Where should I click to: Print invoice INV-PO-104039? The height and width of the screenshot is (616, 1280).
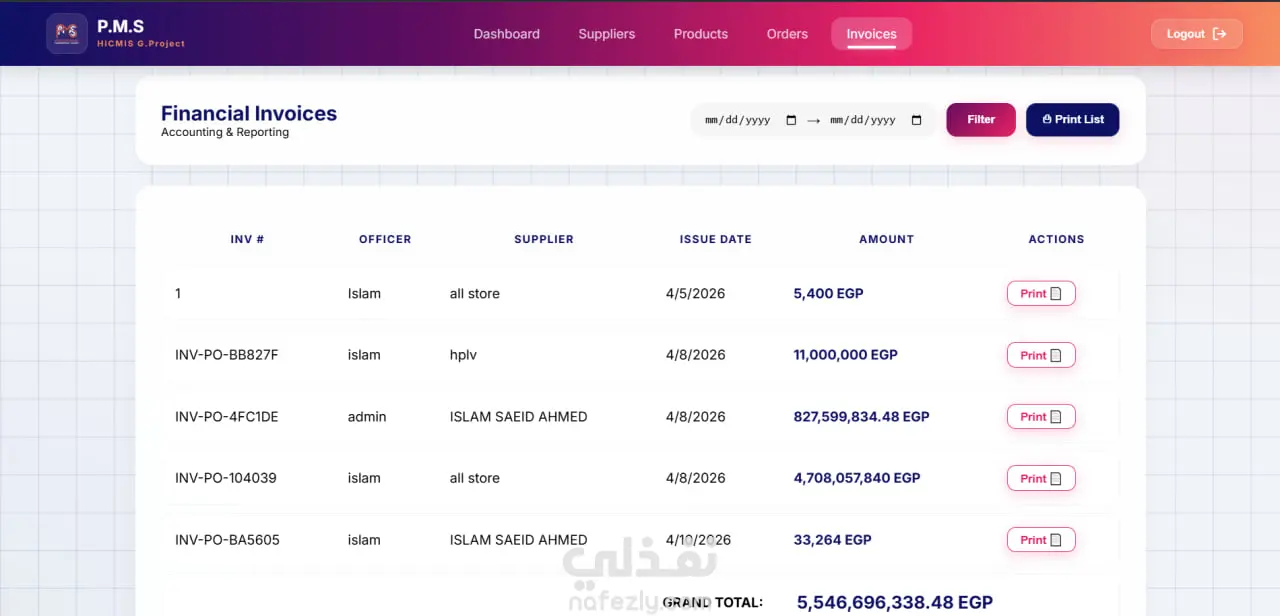coord(1041,478)
